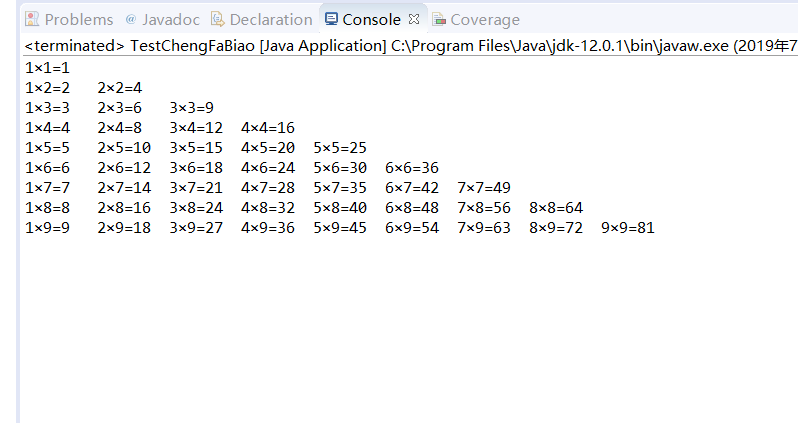
Task: Click the Declaration view icon
Action: tap(218, 19)
